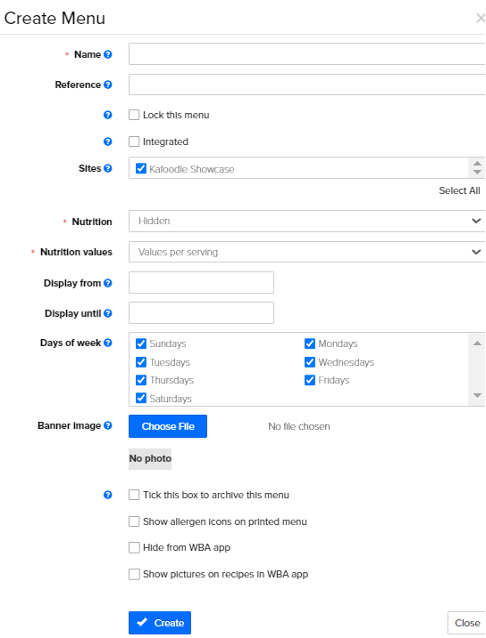Click the Choose File button
The width and height of the screenshot is (486, 638).
[168, 426]
